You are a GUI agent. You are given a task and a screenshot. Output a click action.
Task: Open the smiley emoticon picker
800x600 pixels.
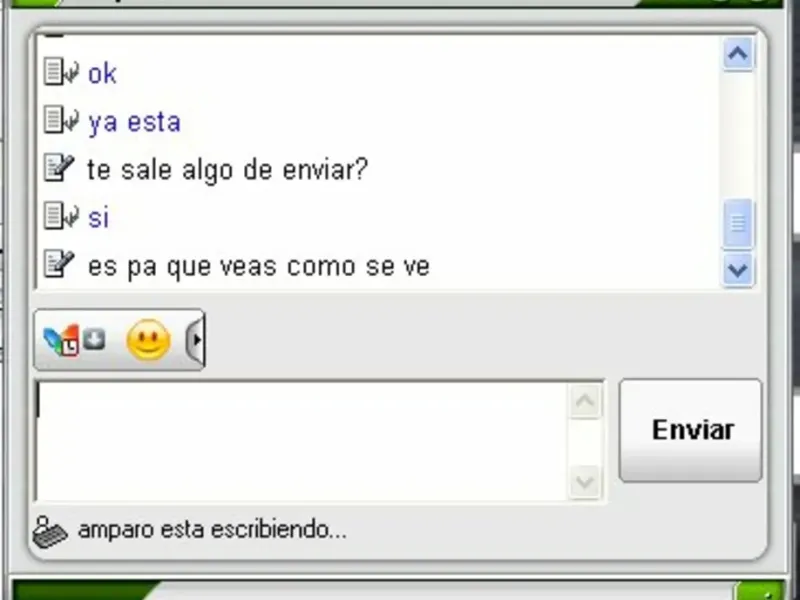pyautogui.click(x=148, y=340)
